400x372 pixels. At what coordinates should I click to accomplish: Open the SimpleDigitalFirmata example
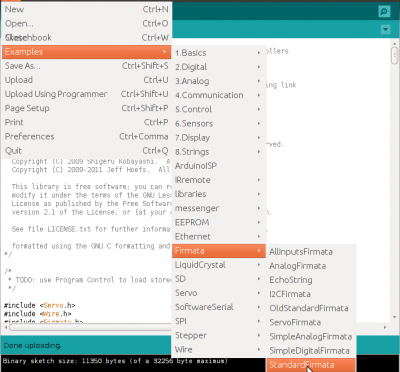point(311,351)
